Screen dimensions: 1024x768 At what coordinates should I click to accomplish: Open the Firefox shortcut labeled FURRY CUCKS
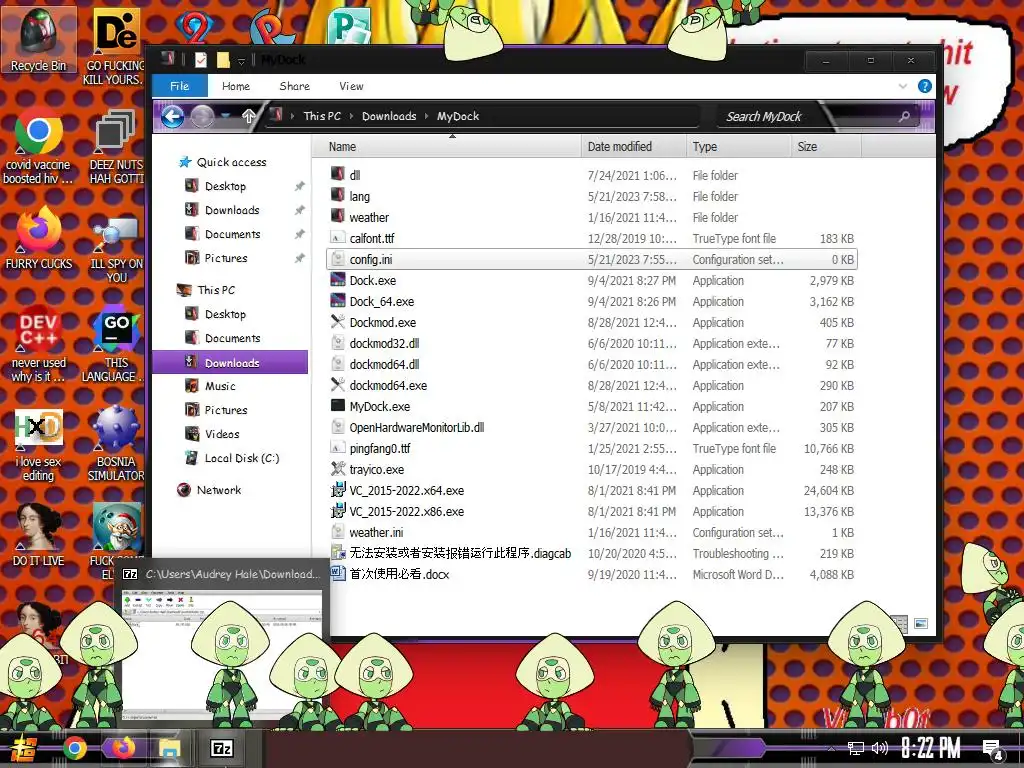[x=39, y=238]
